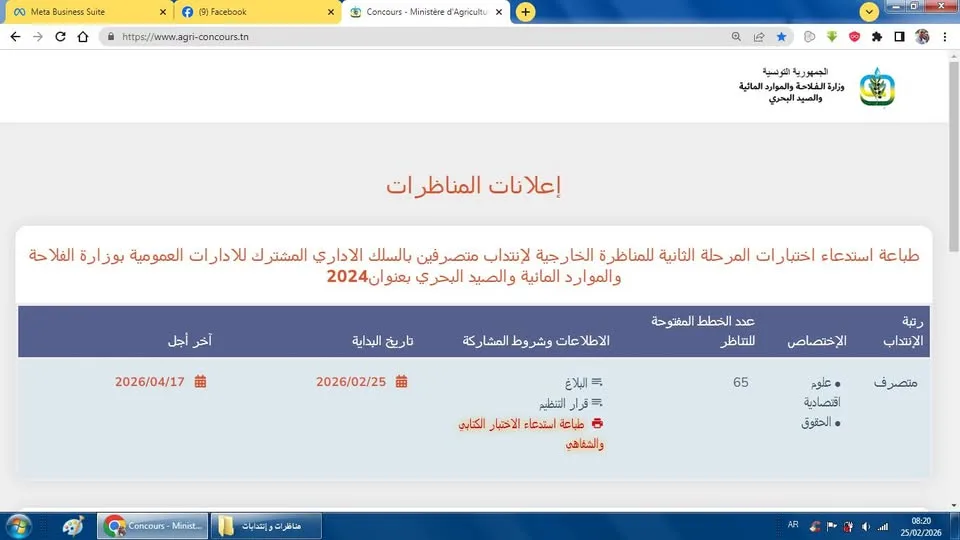960x540 pixels.
Task: Click the zoom magnifier icon in address bar
Action: coord(736,36)
